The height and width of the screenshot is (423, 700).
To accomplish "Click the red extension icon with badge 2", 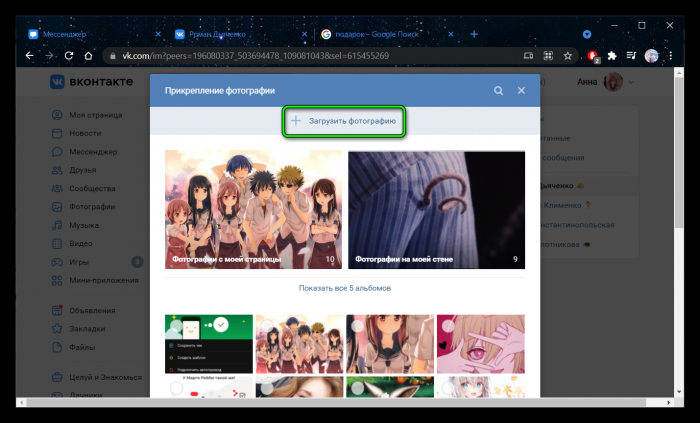I will (593, 56).
